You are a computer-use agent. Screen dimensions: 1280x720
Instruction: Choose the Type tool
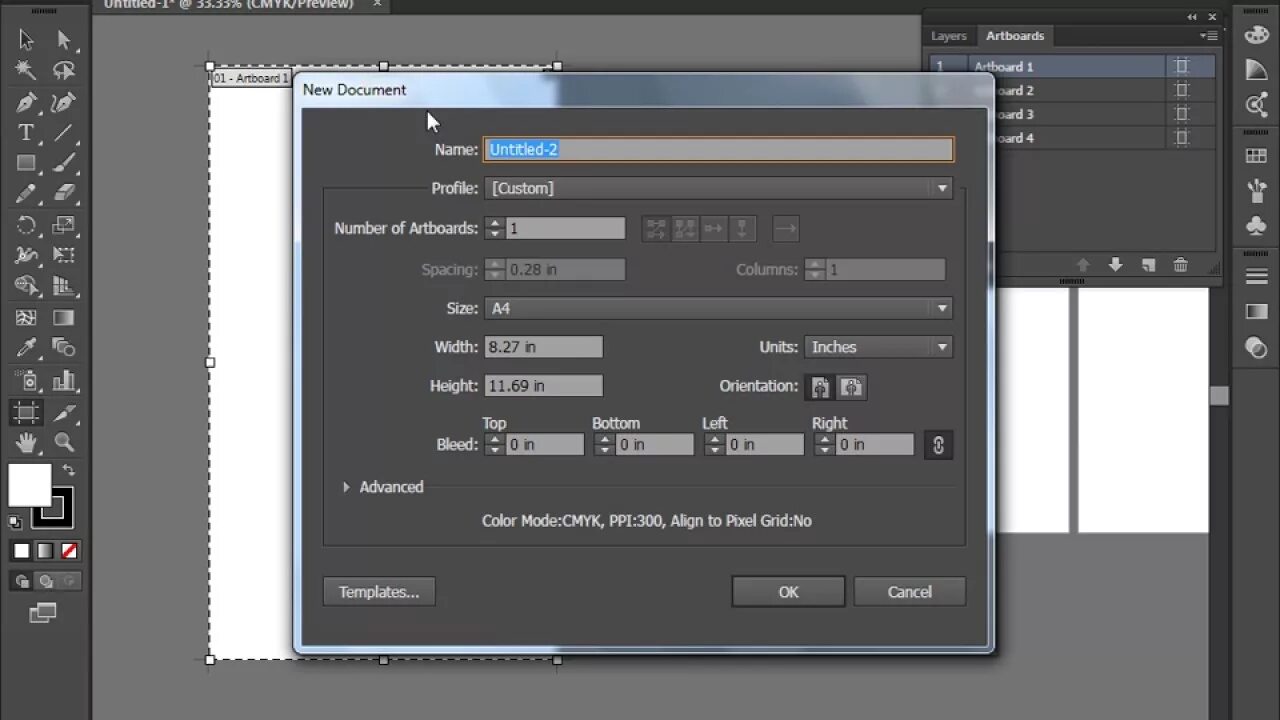click(x=25, y=132)
